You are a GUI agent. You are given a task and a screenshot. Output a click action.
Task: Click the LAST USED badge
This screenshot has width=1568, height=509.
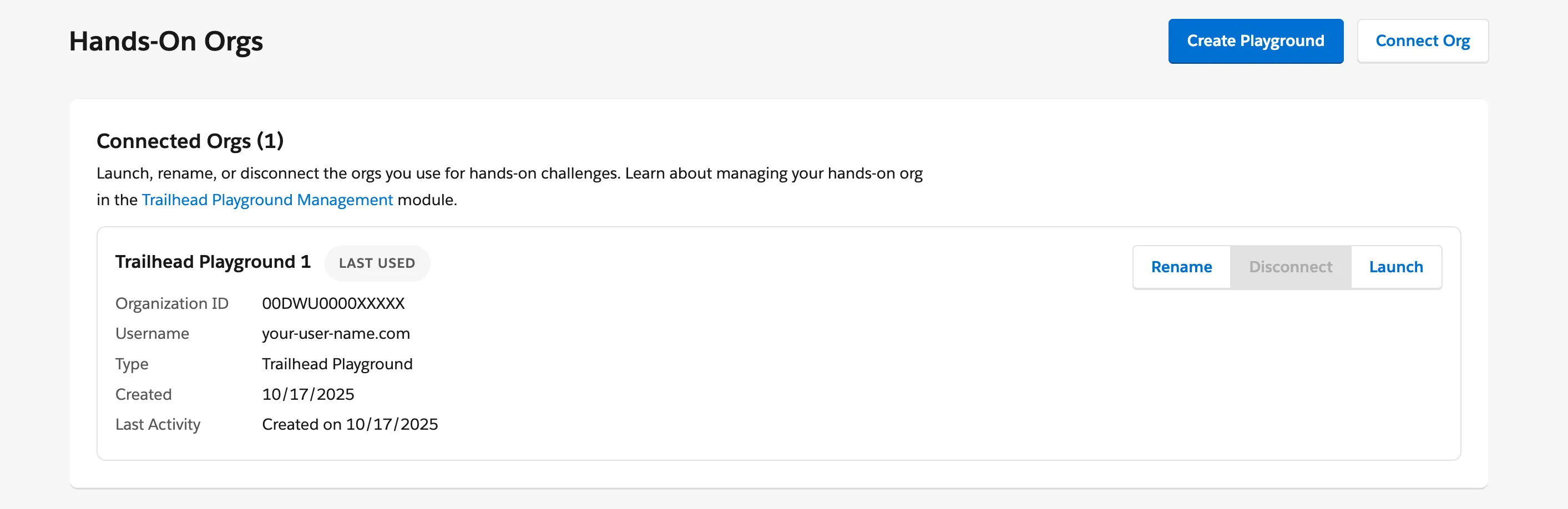377,263
